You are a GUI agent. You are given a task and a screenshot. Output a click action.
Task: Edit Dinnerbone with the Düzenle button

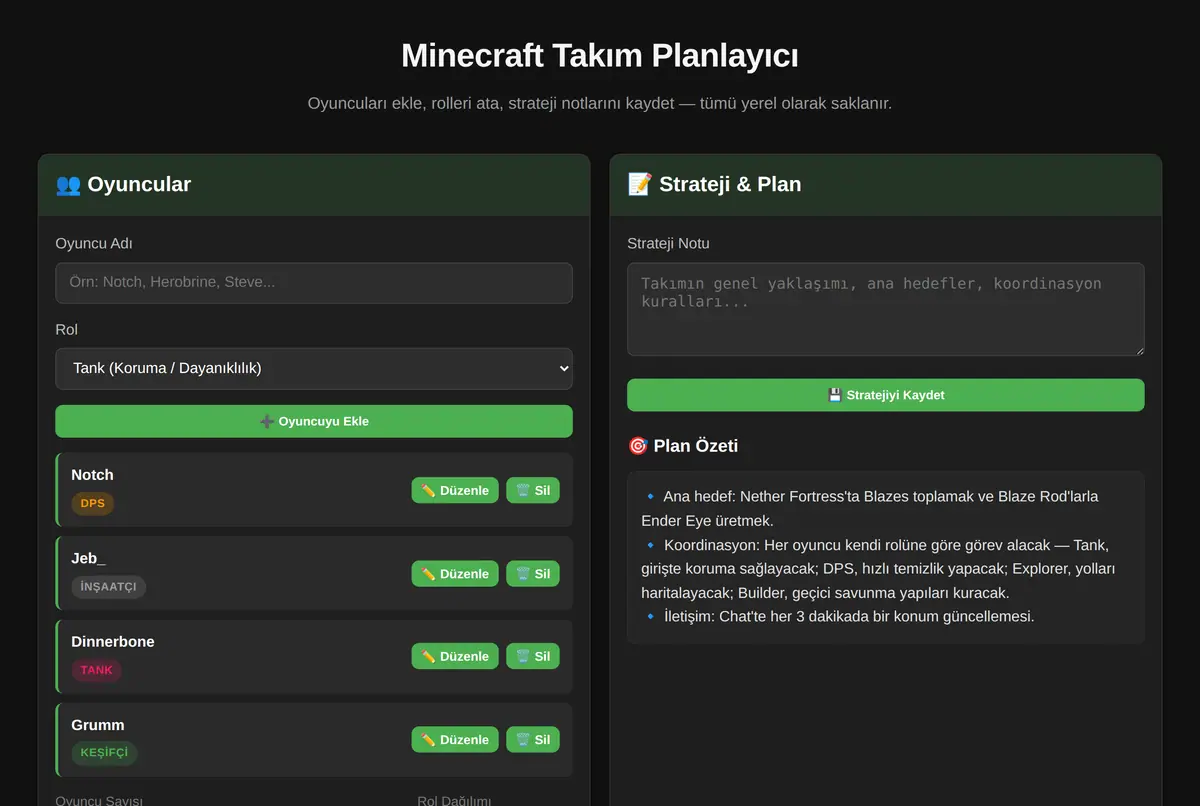coord(455,656)
